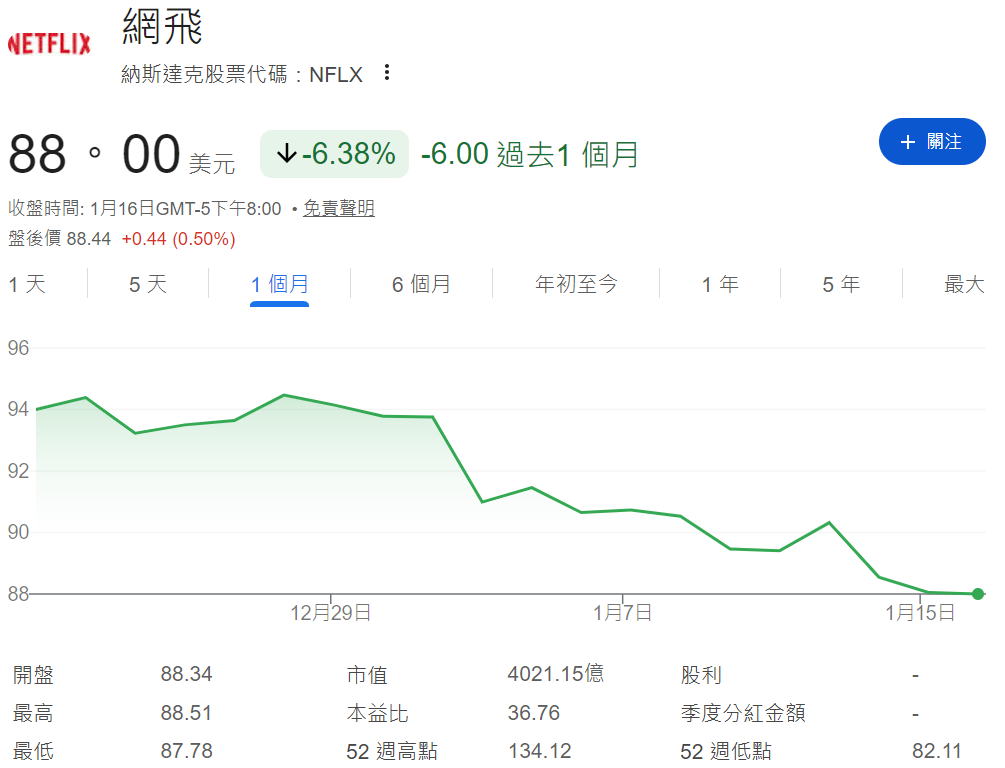Open the three-dot options menu beside NFLX

[x=388, y=72]
